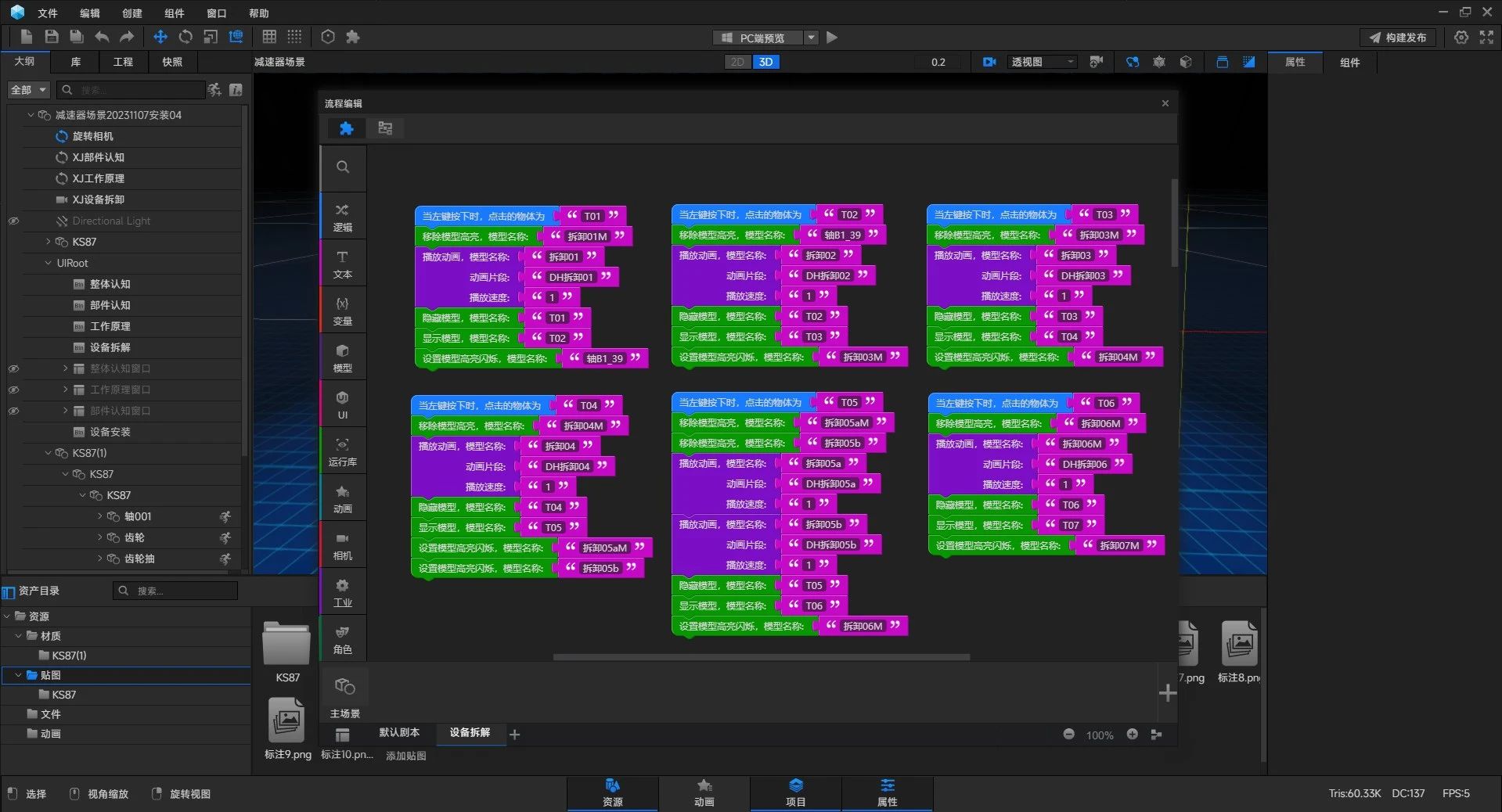This screenshot has height=812, width=1502.
Task: Open the search tool in flow editor
Action: 343,167
